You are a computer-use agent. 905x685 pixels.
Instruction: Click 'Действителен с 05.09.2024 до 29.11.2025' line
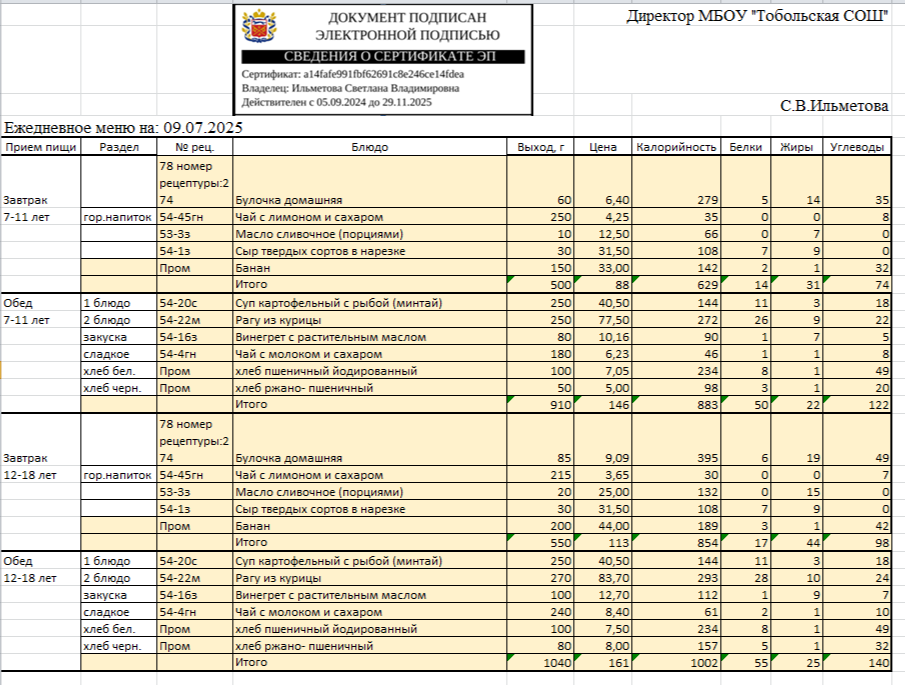336,103
